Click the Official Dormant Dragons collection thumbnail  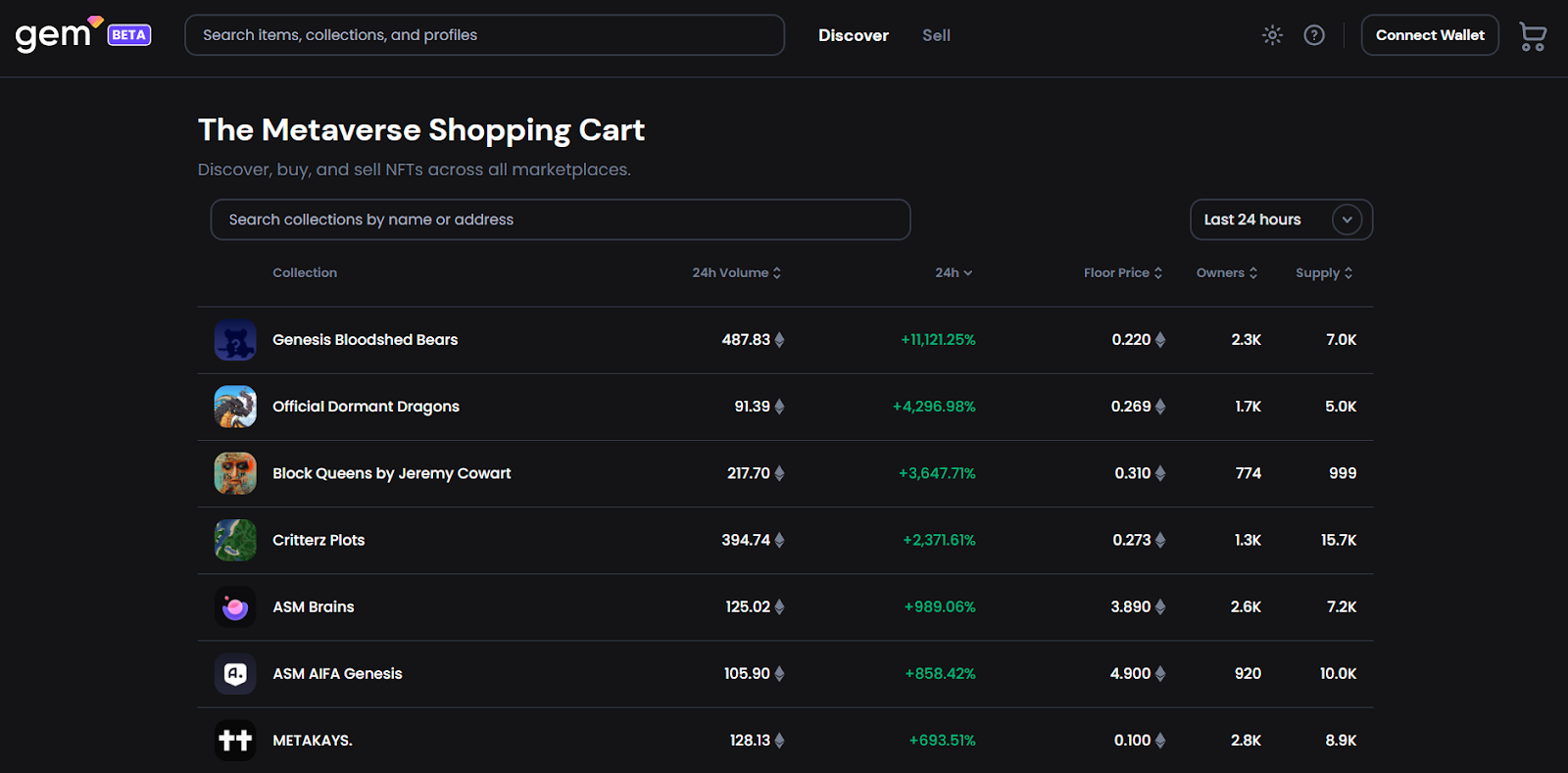[x=235, y=407]
